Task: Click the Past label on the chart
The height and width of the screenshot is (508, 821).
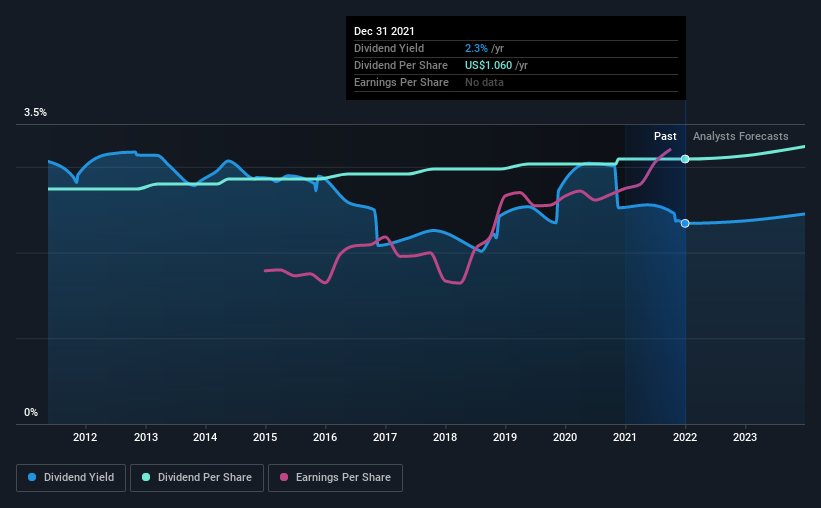Action: pos(665,136)
